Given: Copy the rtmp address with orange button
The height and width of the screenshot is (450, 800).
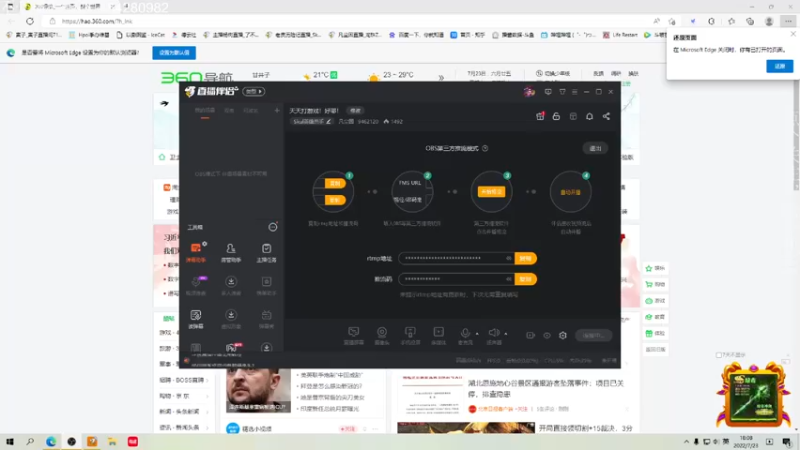Looking at the screenshot, I should coord(526,258).
